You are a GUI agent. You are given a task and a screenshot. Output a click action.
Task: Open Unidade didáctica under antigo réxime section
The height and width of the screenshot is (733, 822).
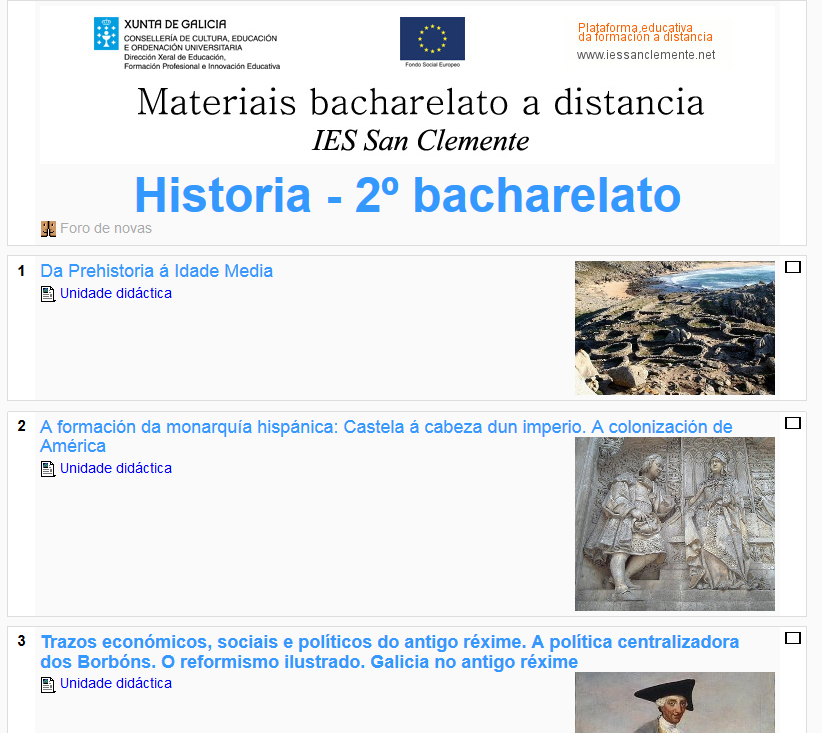(x=116, y=684)
